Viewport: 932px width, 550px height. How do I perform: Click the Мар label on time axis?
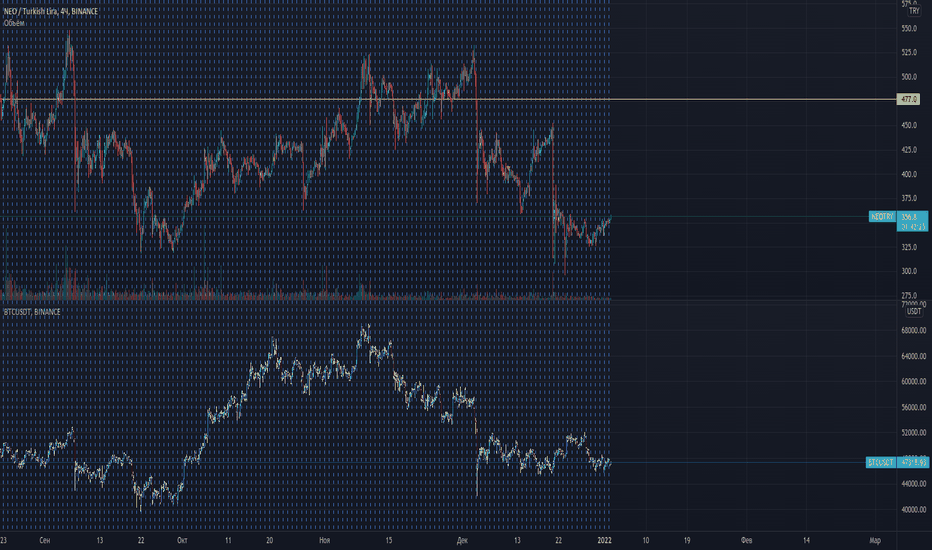click(x=875, y=540)
